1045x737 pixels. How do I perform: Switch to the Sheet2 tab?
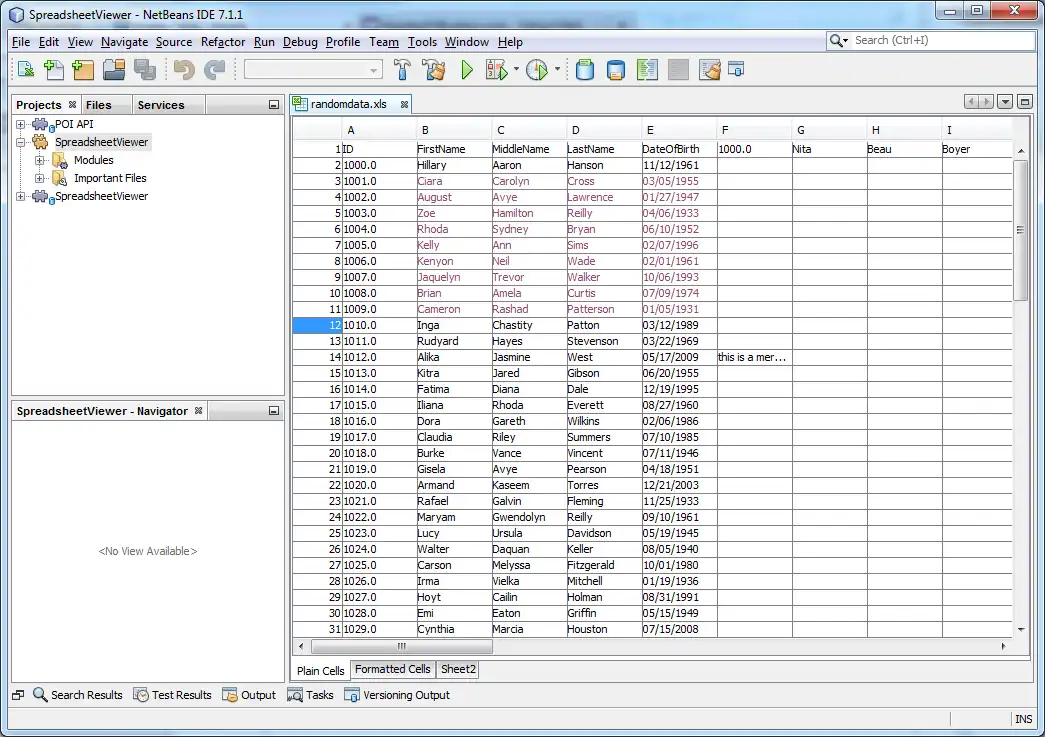pos(458,670)
